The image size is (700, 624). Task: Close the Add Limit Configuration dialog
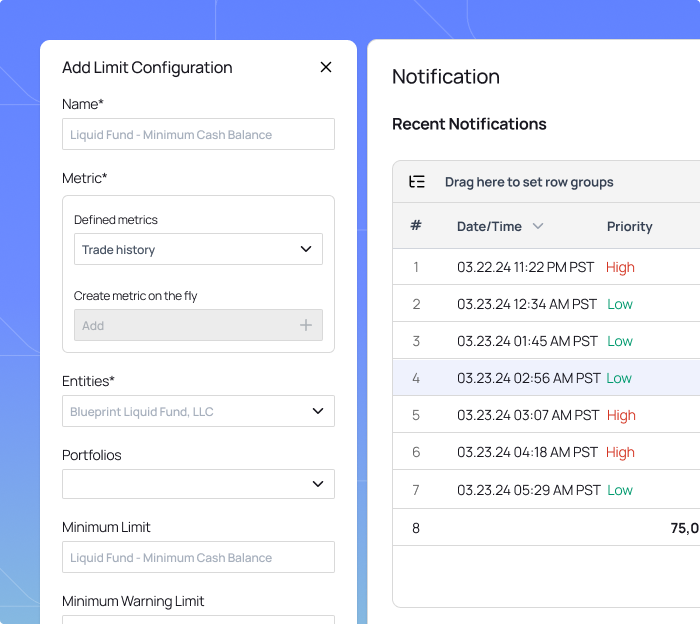click(x=326, y=67)
